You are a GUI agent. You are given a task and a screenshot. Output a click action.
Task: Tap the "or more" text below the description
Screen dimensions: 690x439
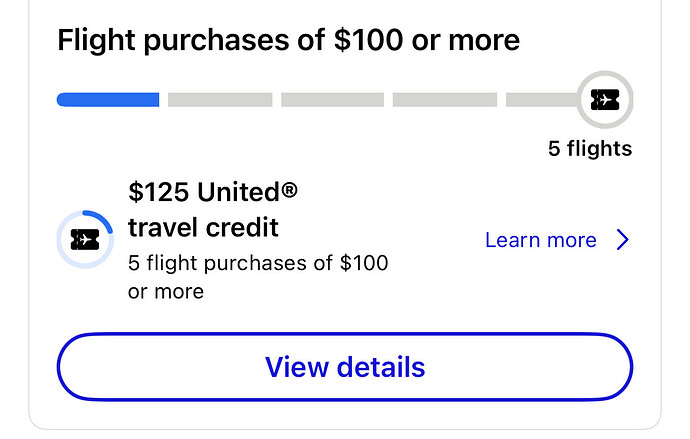click(x=166, y=292)
